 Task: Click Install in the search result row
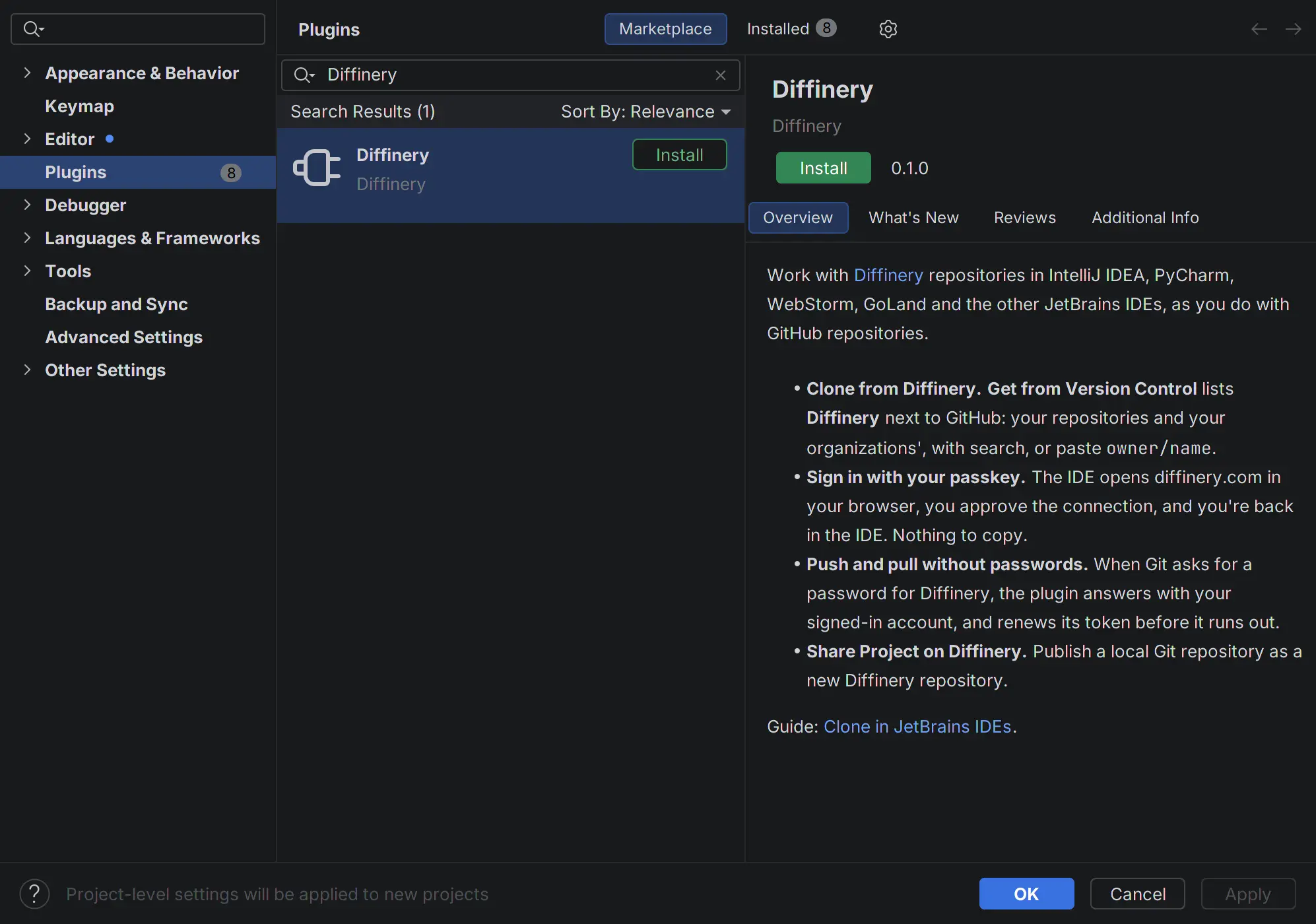679,155
